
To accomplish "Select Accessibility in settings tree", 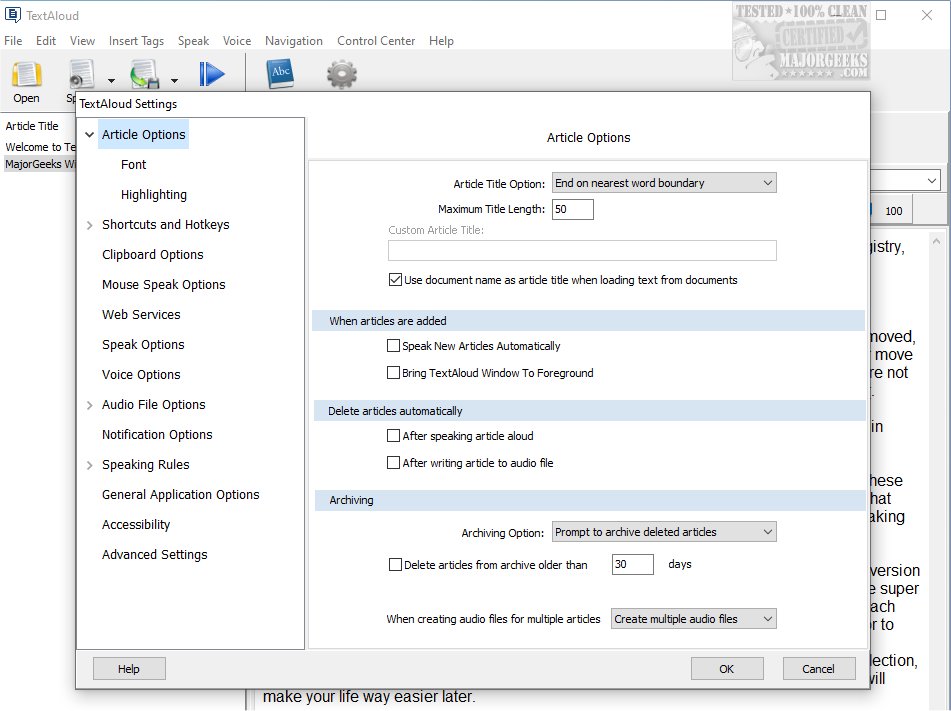I will [x=136, y=525].
